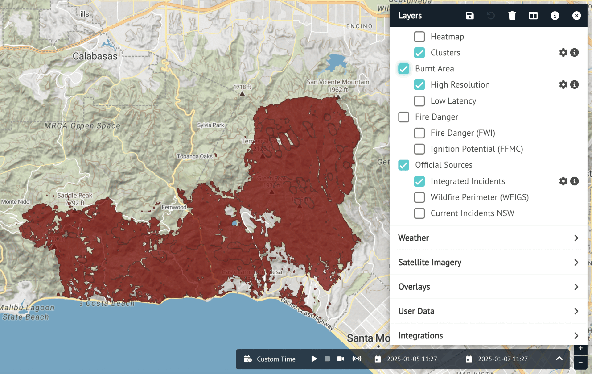The height and width of the screenshot is (380, 592).
Task: Toggle the Fire Danger group checkbox
Action: pyautogui.click(x=403, y=117)
